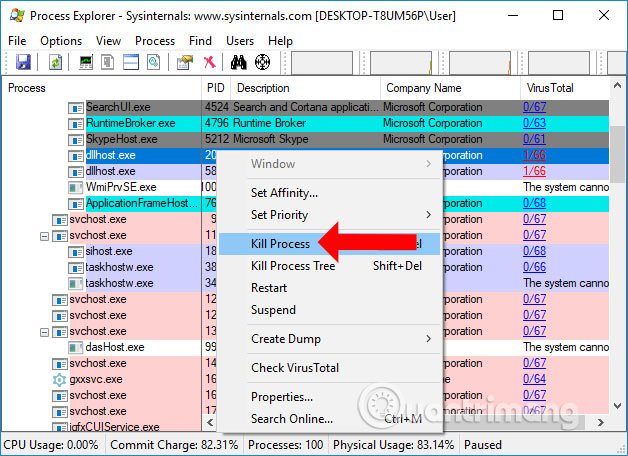
Task: Open the Help menu
Action: [x=280, y=41]
